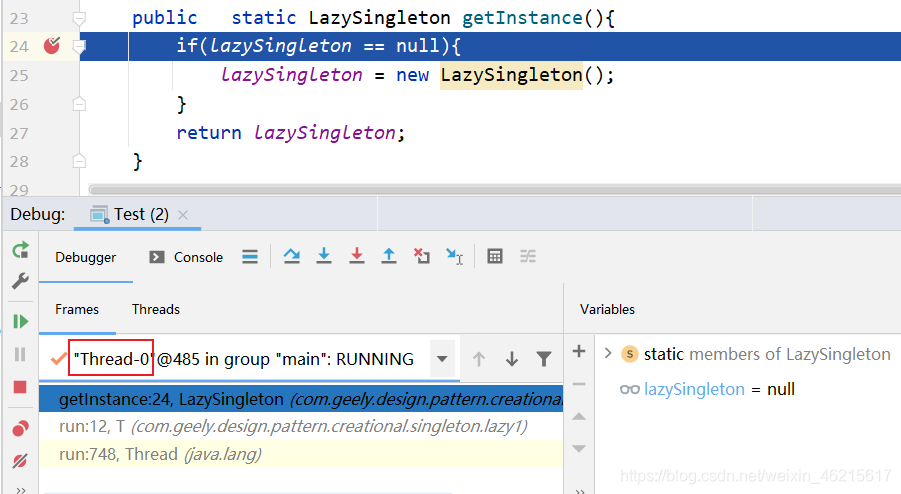Rerun the Test debug session
The image size is (901, 494).
(20, 250)
